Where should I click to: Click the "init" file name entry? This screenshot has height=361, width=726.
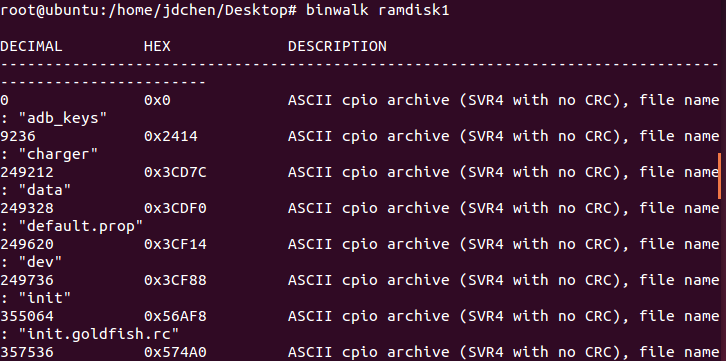[44, 299]
